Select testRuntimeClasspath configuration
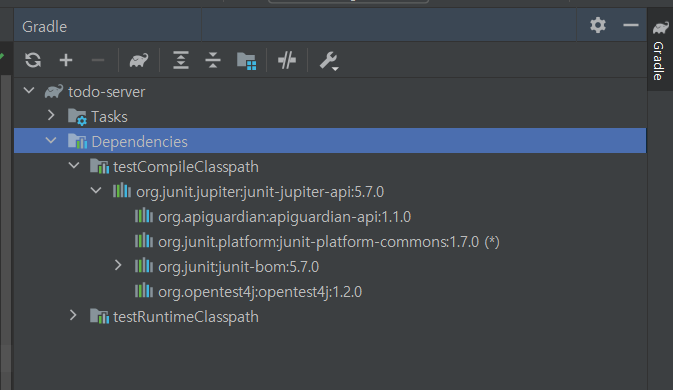673x390 pixels. (x=186, y=317)
